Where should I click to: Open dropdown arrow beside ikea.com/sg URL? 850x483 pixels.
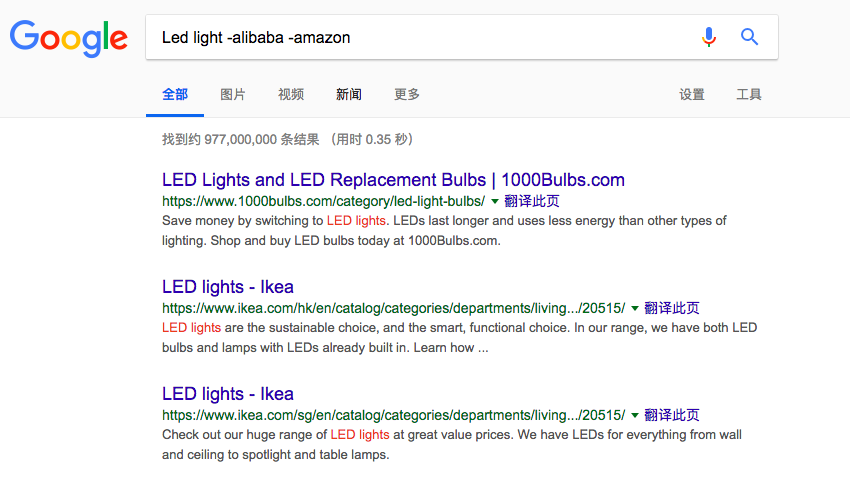634,415
